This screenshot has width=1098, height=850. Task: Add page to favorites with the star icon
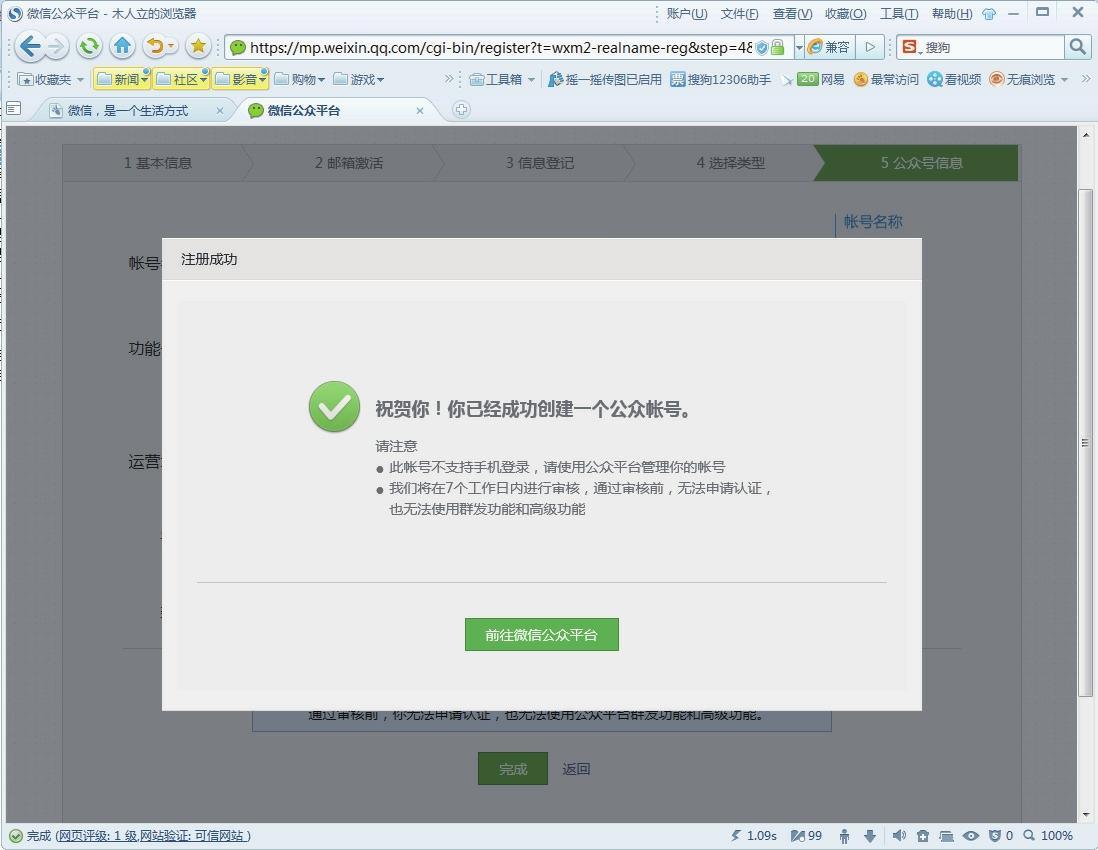198,47
